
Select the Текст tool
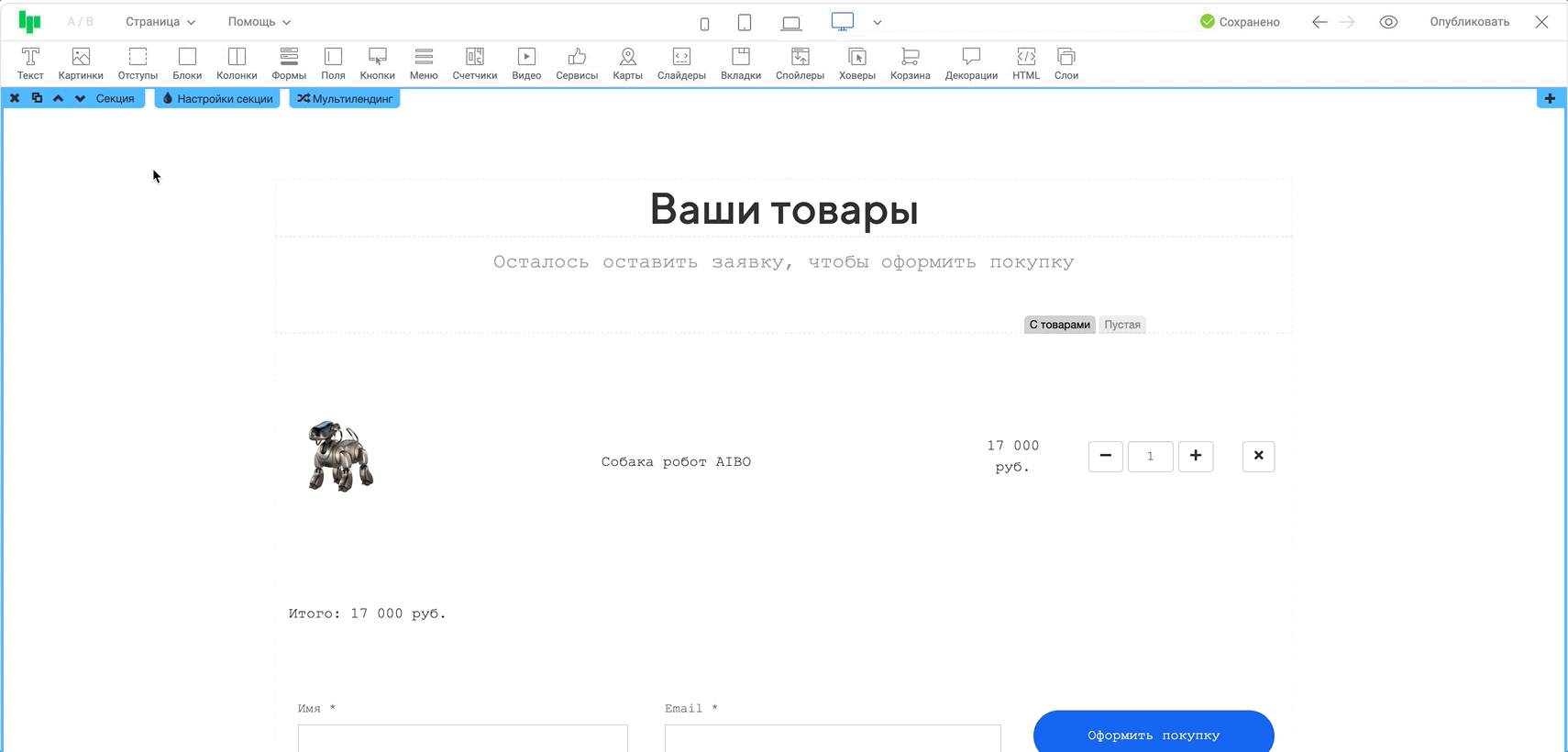click(x=30, y=63)
